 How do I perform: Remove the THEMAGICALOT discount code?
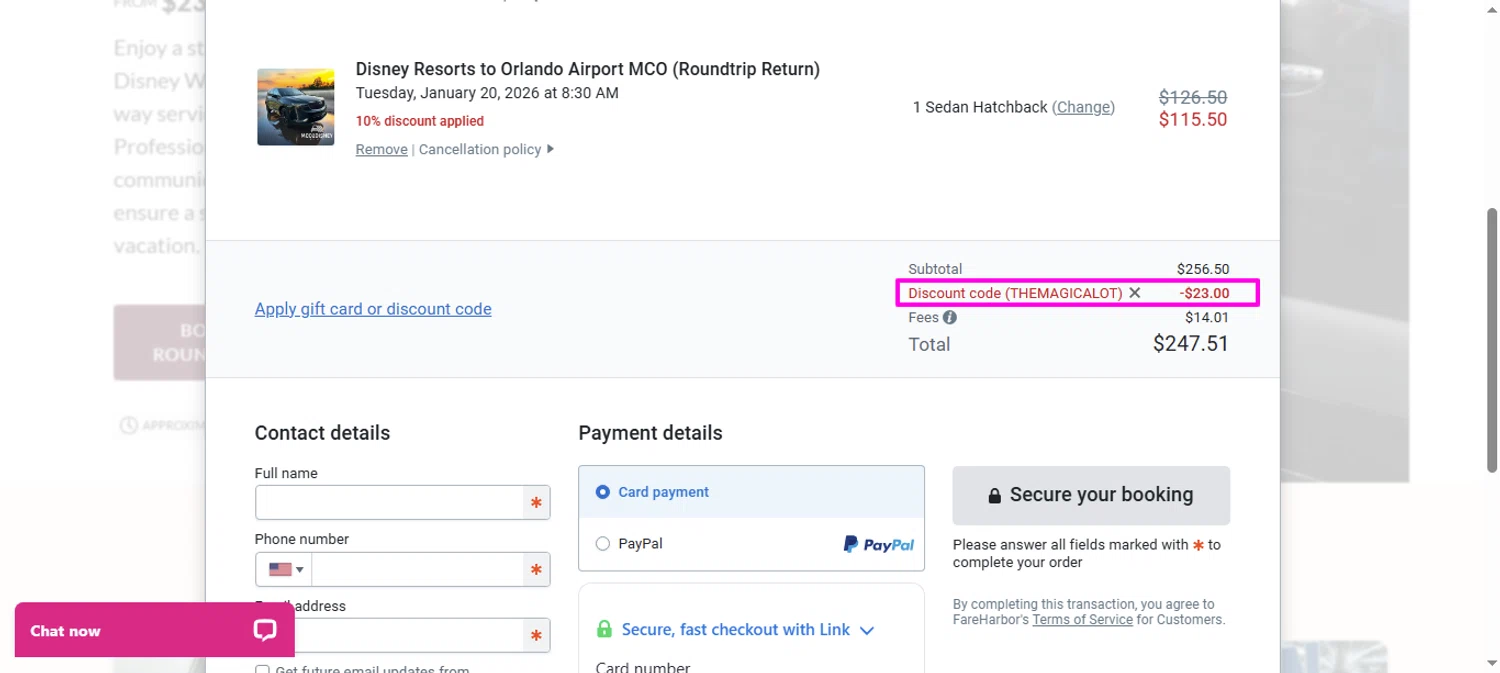click(1134, 293)
